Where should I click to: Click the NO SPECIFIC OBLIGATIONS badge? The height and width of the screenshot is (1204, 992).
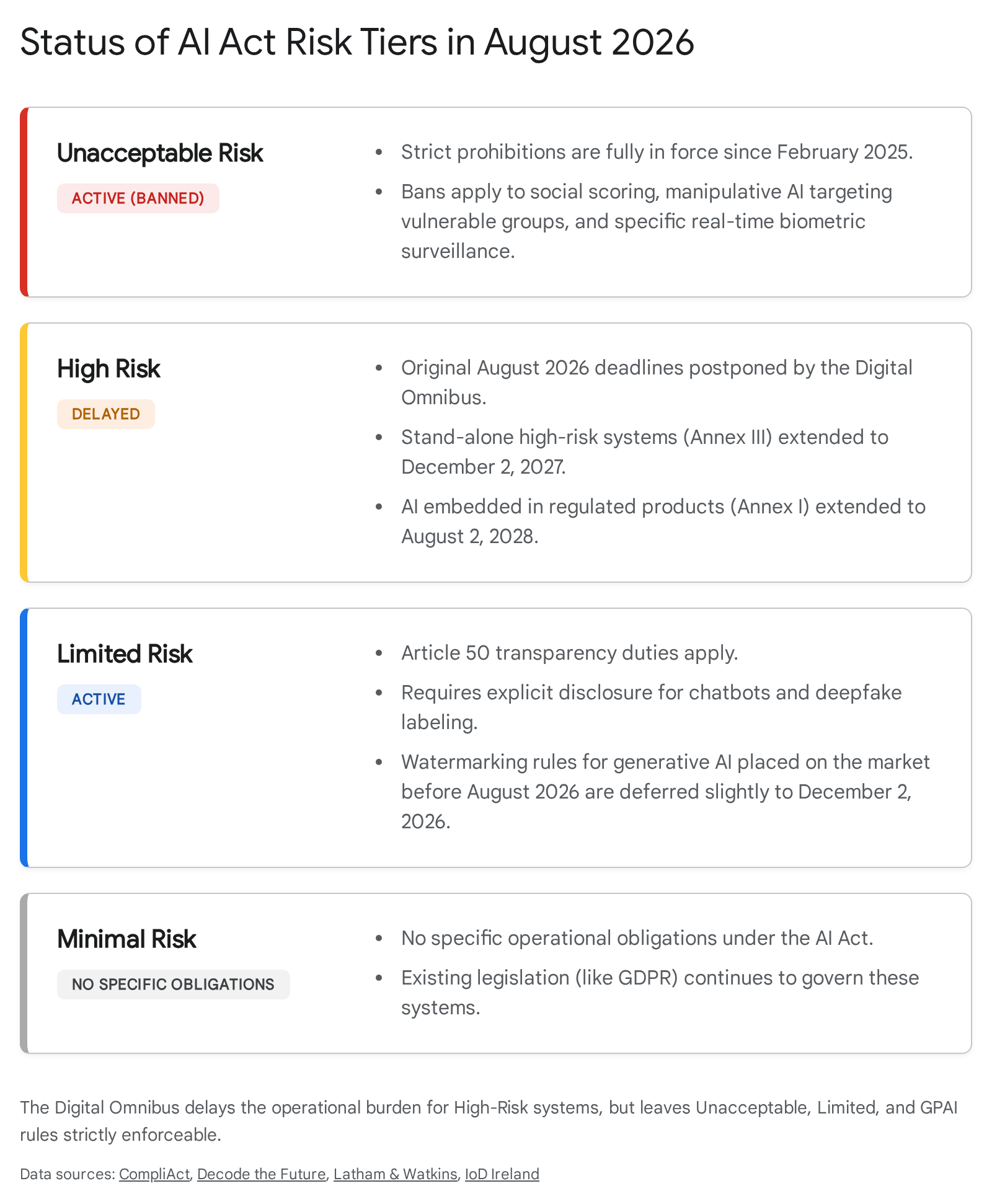pyautogui.click(x=174, y=985)
